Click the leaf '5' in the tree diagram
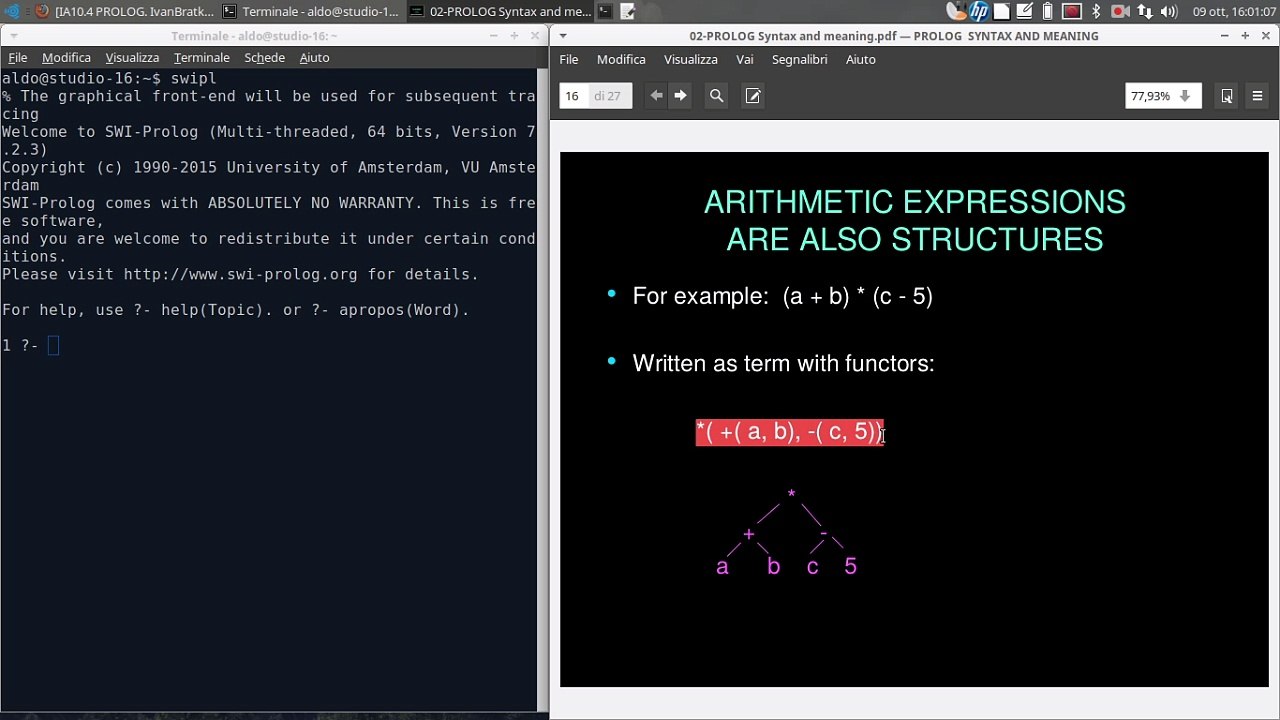The width and height of the screenshot is (1280, 720). coord(850,566)
